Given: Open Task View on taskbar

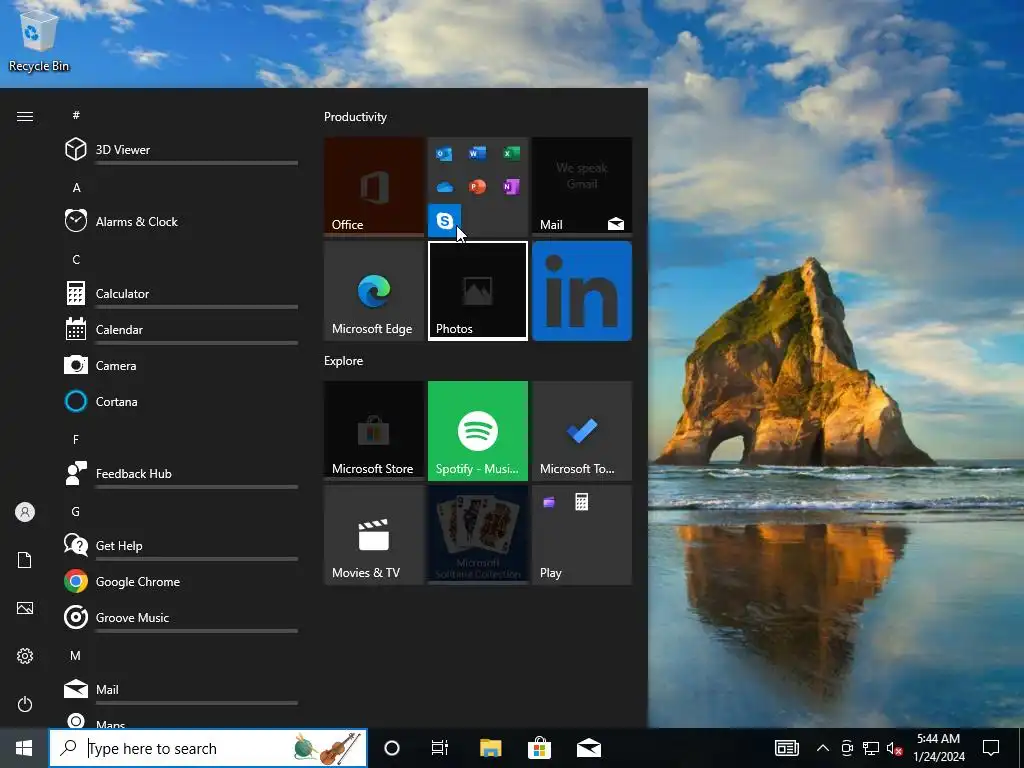Looking at the screenshot, I should 440,748.
